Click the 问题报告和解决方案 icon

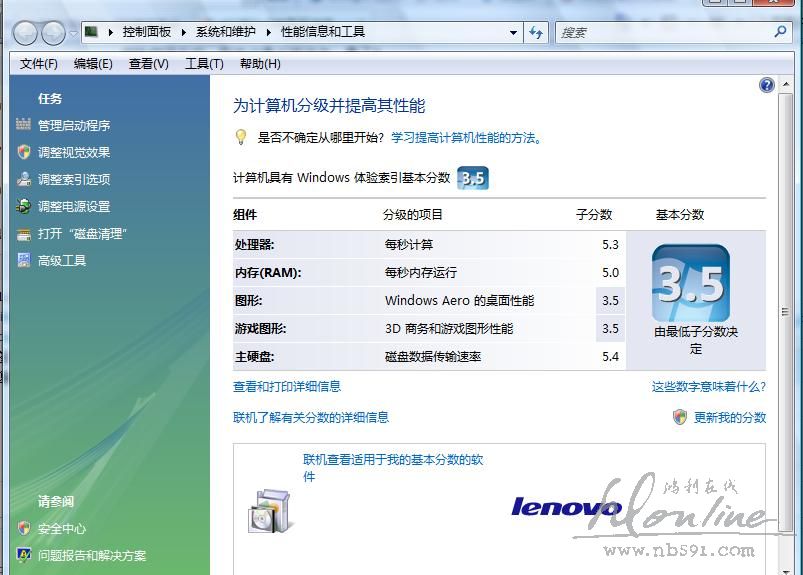(x=24, y=555)
